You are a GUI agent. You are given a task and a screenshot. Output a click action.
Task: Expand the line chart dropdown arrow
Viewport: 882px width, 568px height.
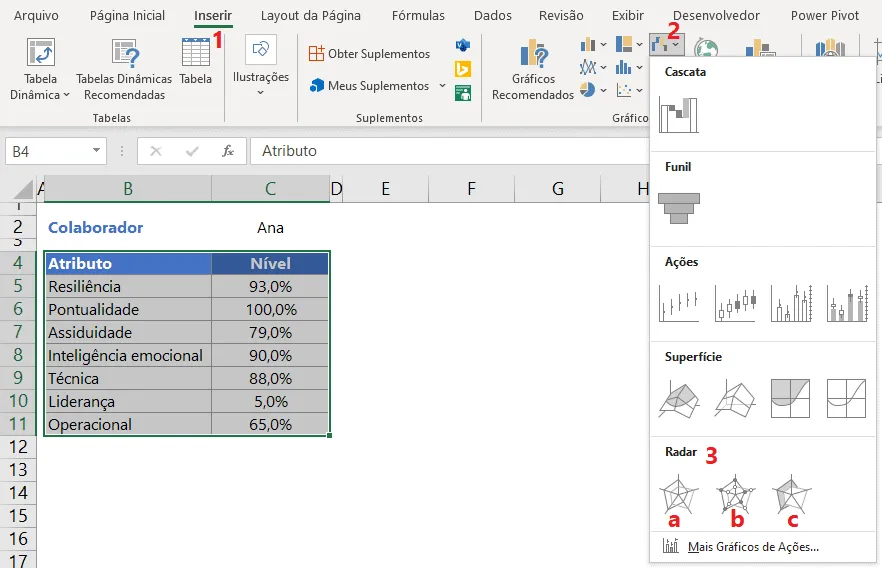[603, 67]
